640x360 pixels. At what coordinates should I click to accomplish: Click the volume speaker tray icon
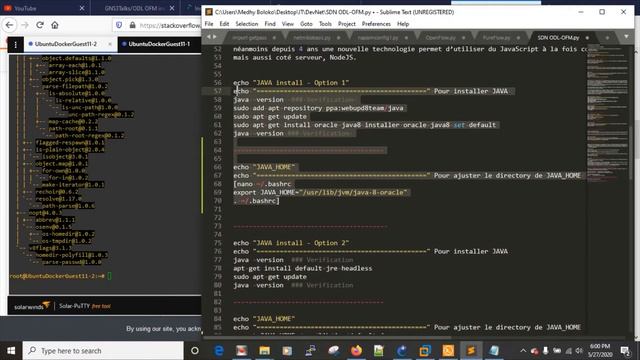(579, 351)
